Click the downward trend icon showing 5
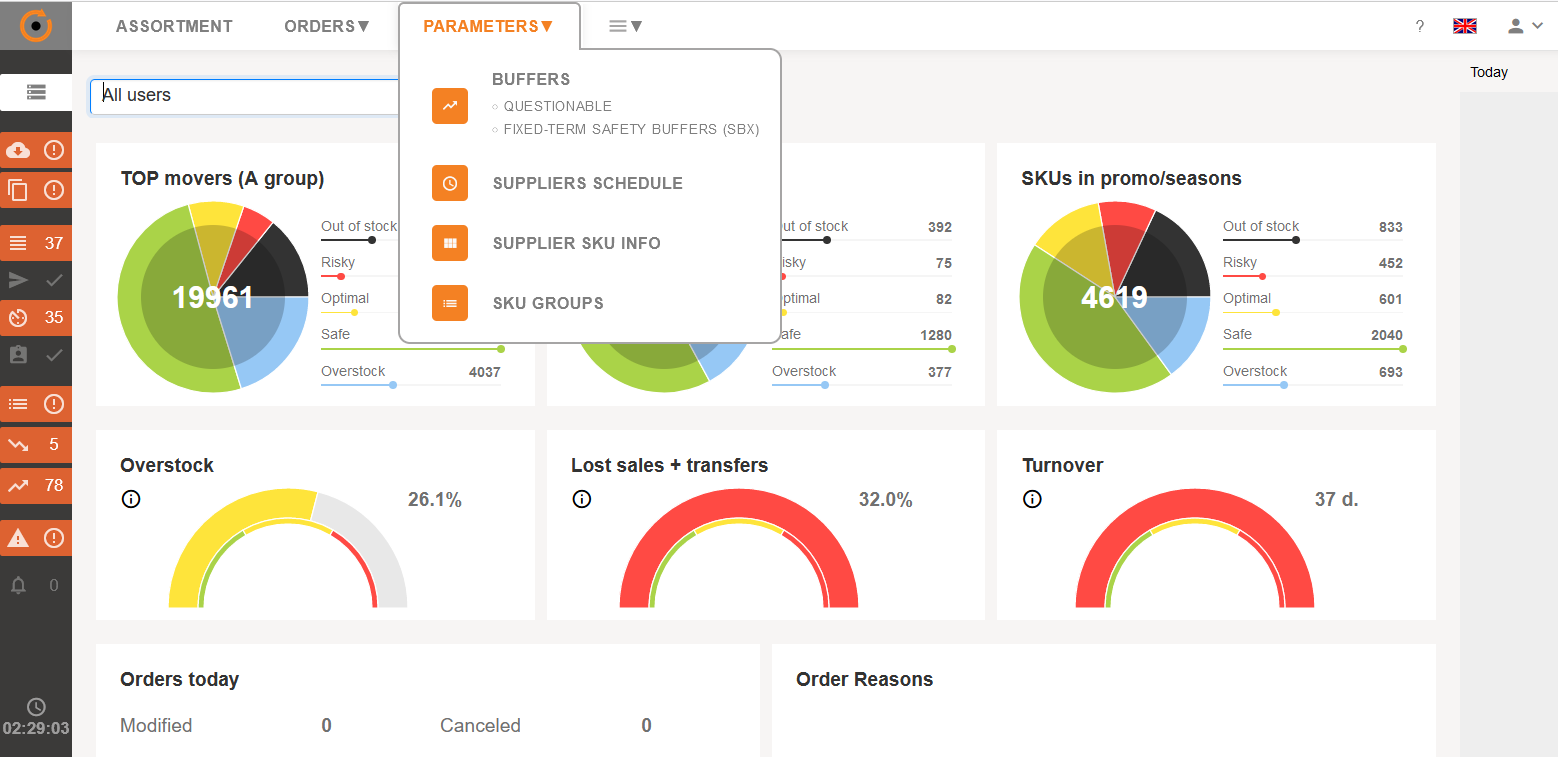The image size is (1558, 757). (x=18, y=445)
